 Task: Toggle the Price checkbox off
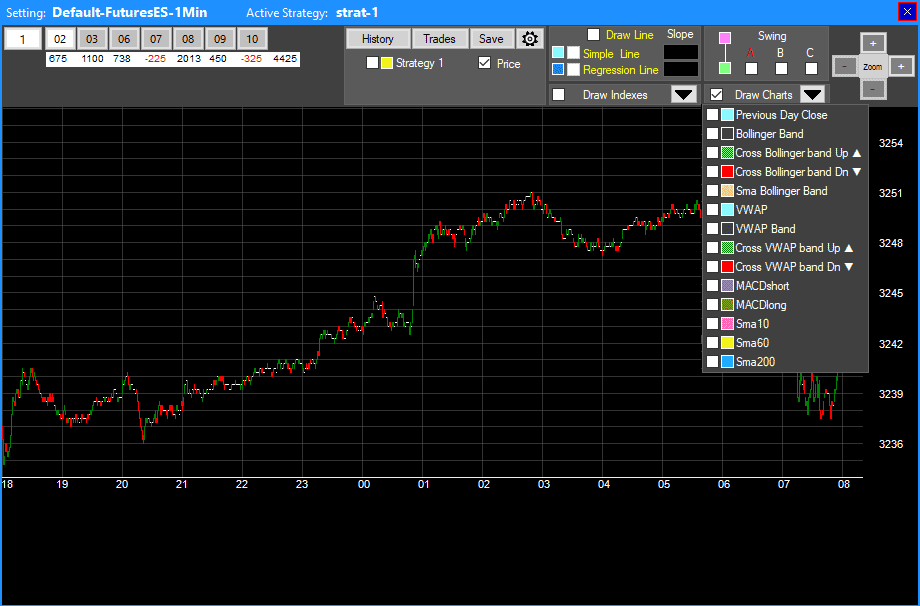[485, 63]
